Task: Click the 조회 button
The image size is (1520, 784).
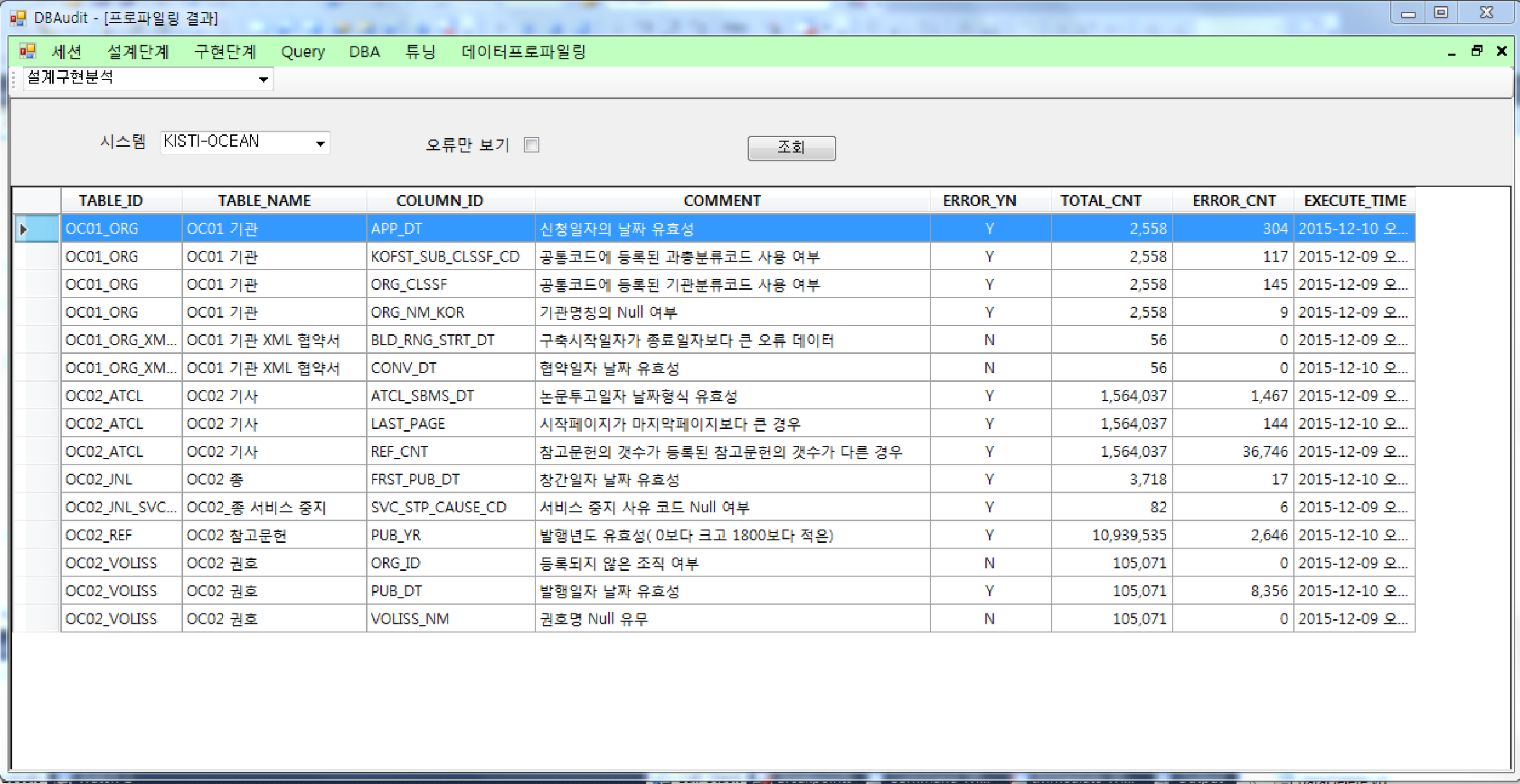Action: (791, 148)
